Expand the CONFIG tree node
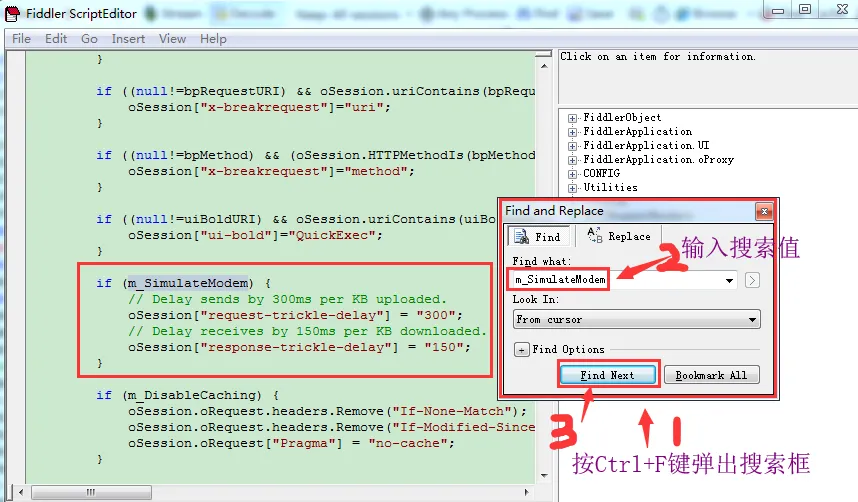This screenshot has height=502, width=858. coord(572,174)
